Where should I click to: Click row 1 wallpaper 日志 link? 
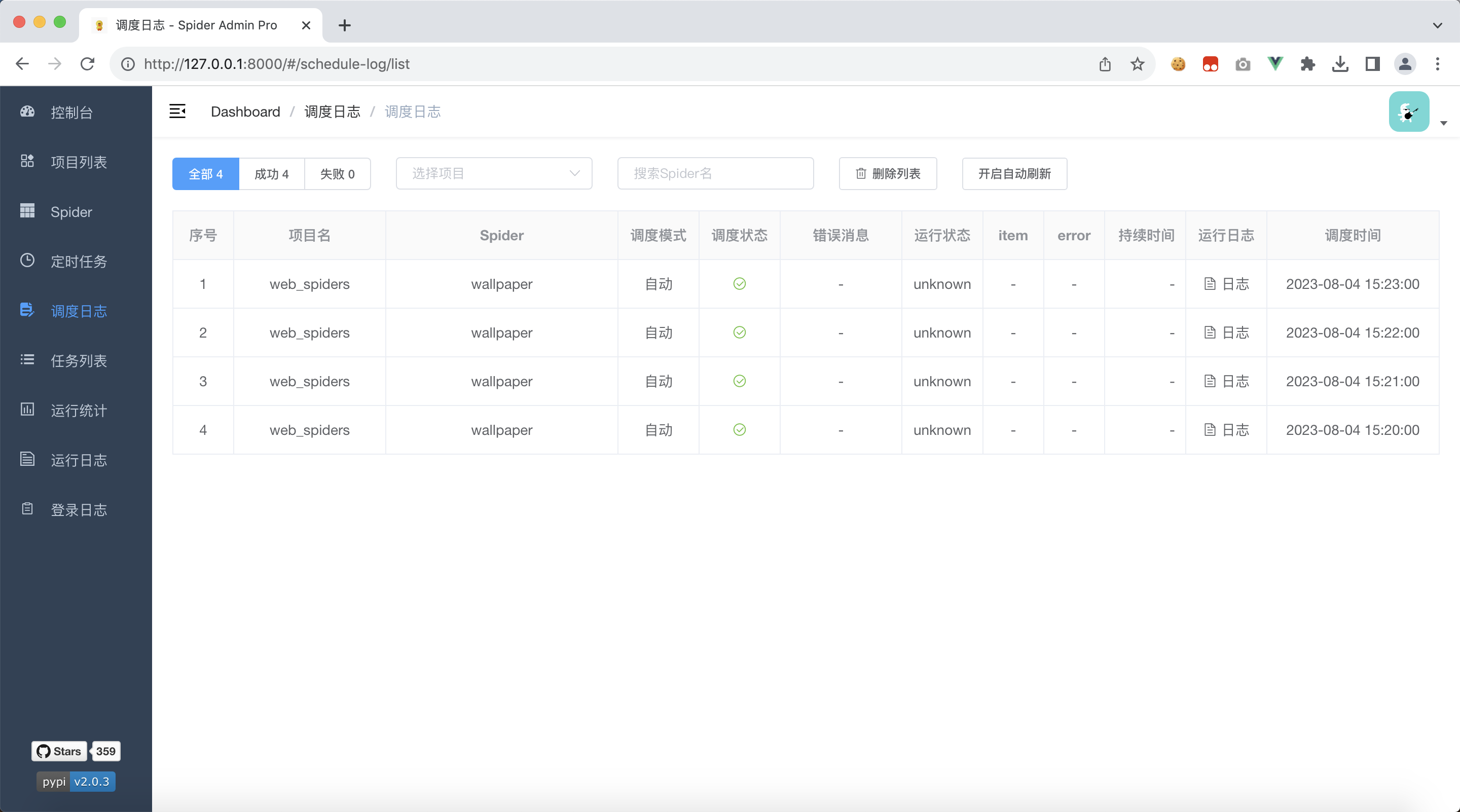[x=1226, y=284]
